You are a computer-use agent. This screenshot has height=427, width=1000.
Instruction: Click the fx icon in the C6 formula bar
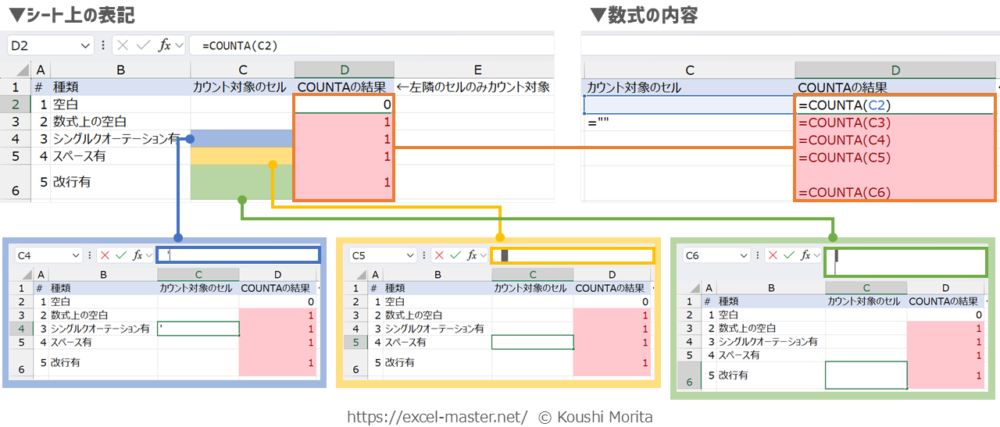pos(806,256)
